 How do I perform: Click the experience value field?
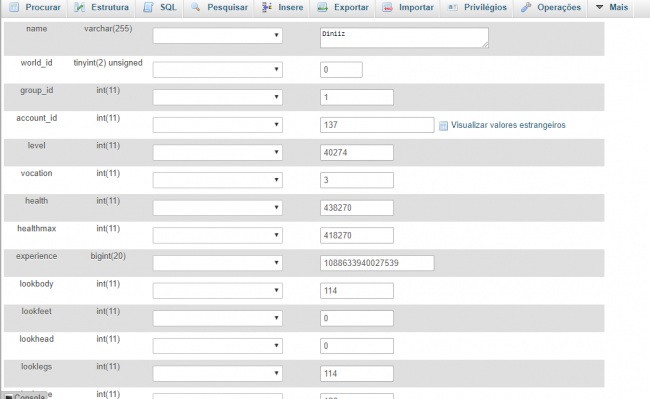tap(377, 263)
